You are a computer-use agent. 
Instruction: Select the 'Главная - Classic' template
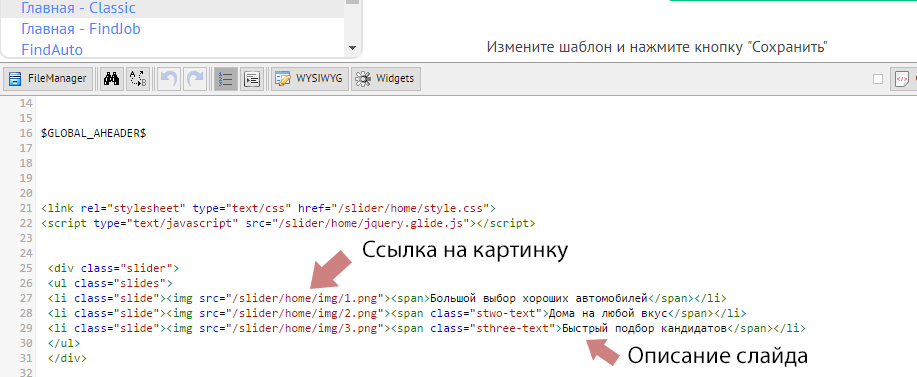[78, 8]
